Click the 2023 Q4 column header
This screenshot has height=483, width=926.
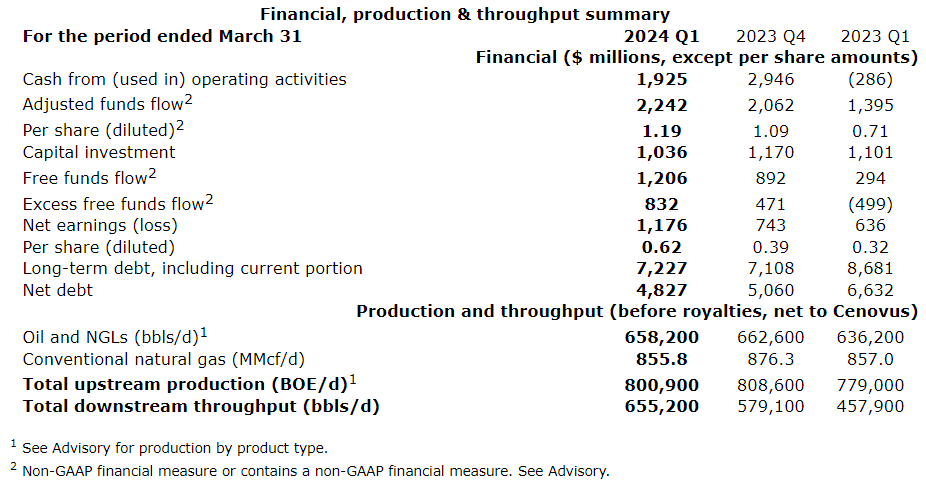click(x=767, y=36)
